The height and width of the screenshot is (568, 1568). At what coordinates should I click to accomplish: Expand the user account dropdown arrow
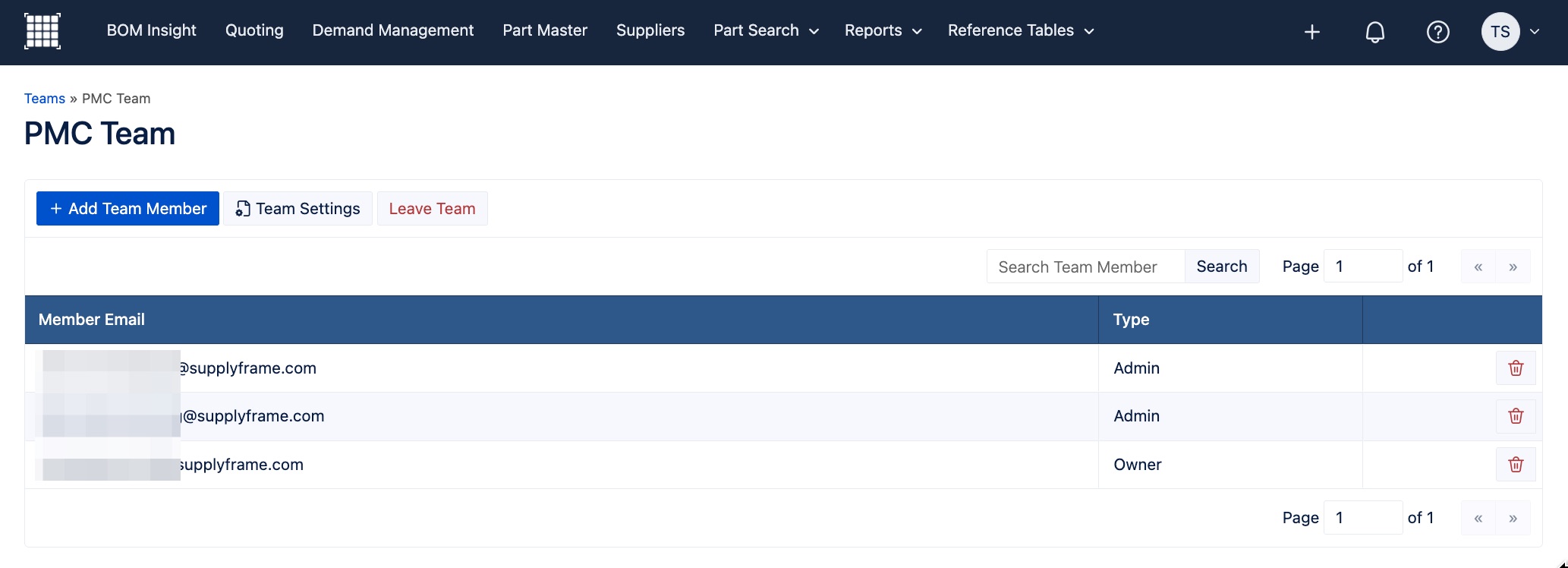[x=1535, y=32]
